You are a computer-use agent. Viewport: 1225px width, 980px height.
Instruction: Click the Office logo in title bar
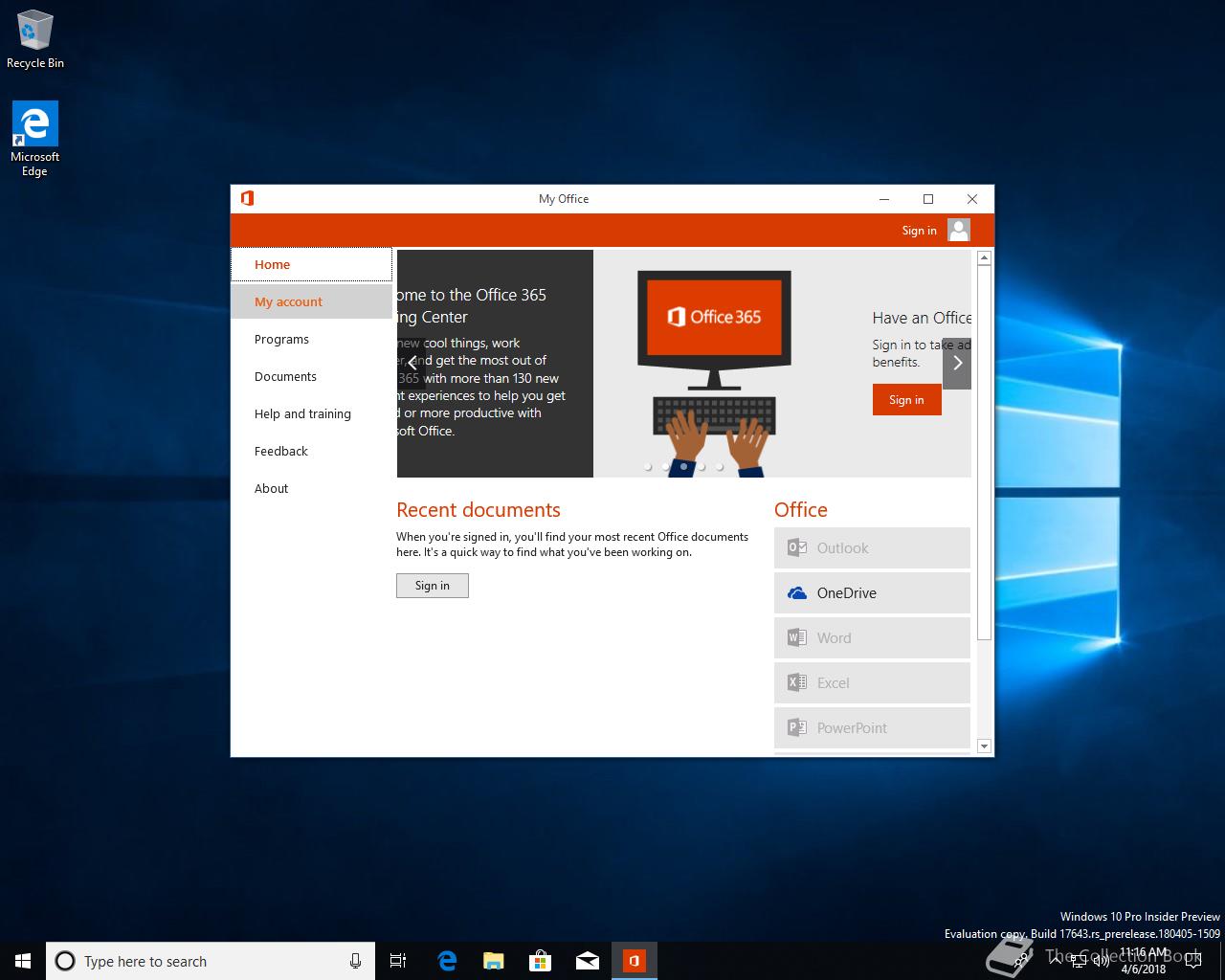click(247, 198)
